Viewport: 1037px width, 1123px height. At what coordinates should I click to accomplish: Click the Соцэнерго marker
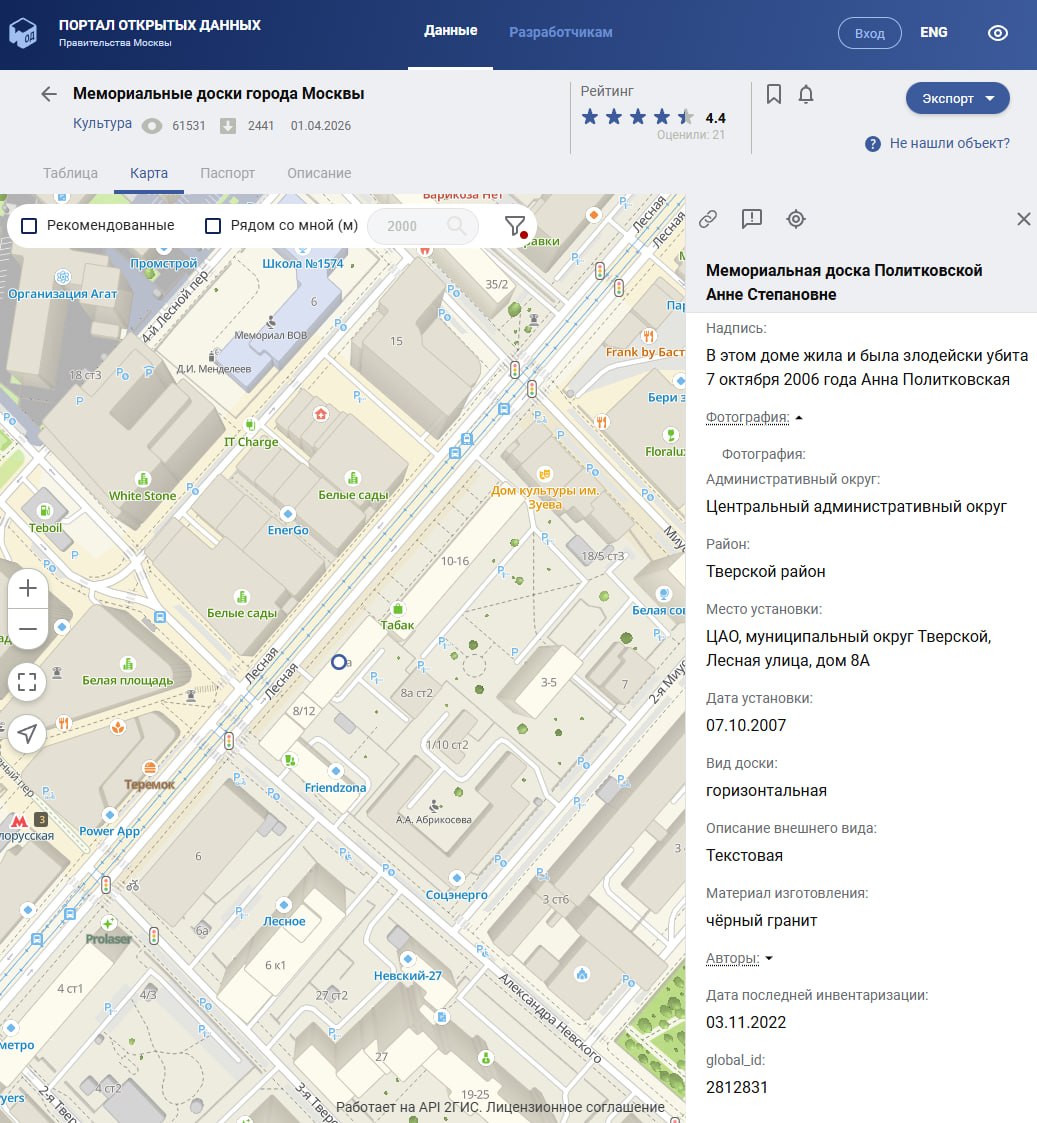[457, 878]
